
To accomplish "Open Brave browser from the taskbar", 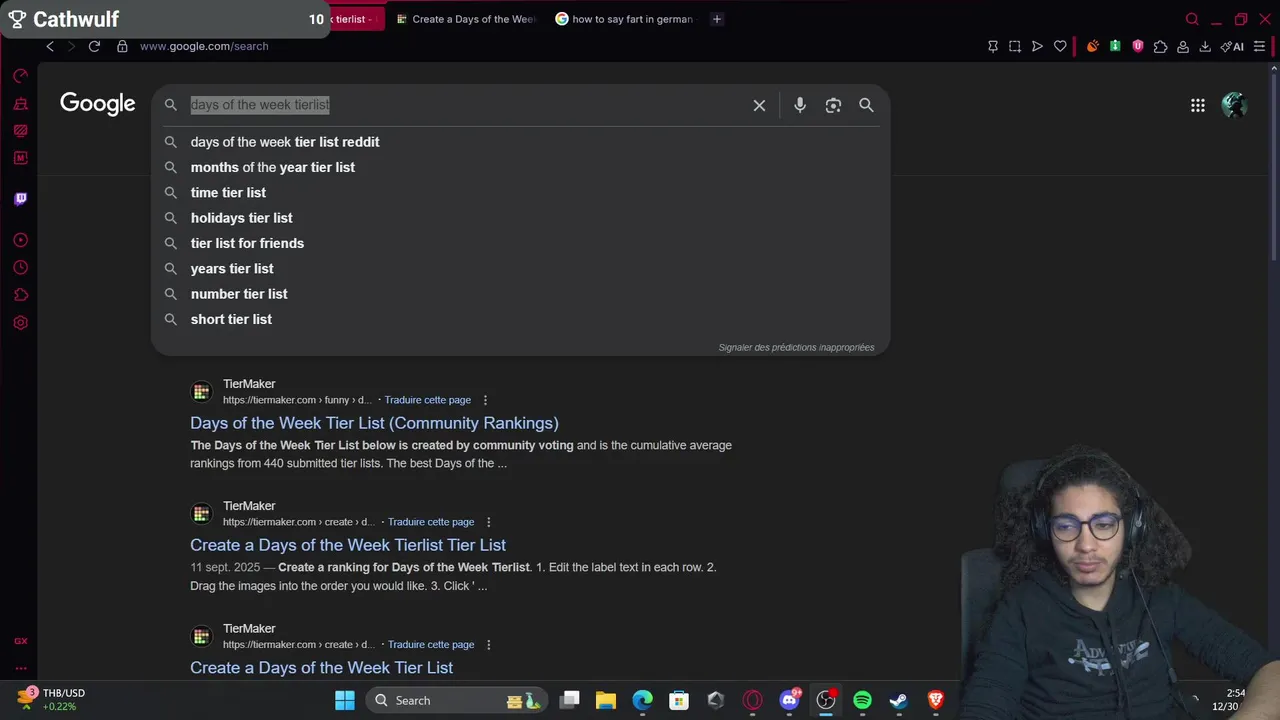I will click(936, 700).
